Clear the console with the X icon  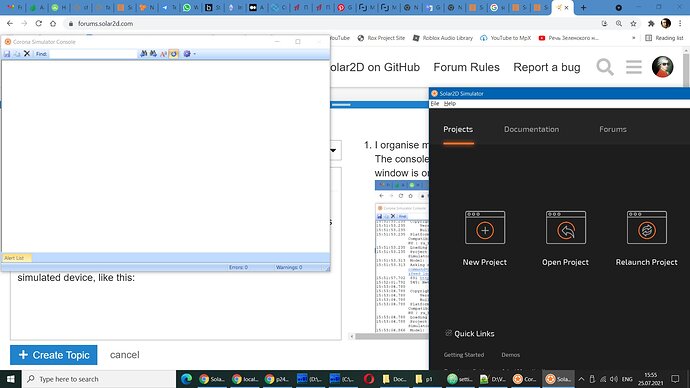(x=27, y=54)
